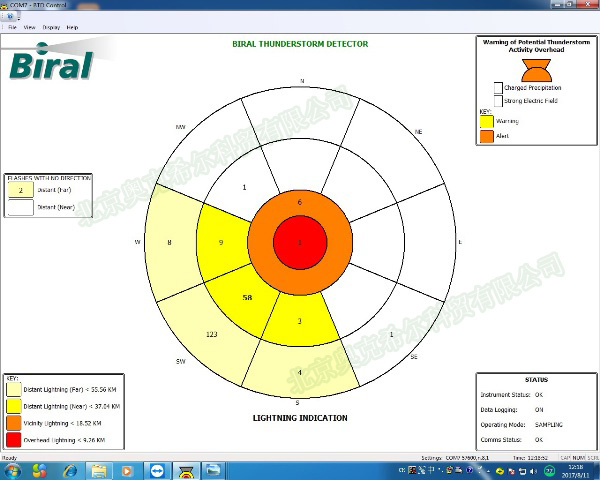Click the green circle tray icon showing 22
Screen dimensions: 600x480
pyautogui.click(x=549, y=471)
